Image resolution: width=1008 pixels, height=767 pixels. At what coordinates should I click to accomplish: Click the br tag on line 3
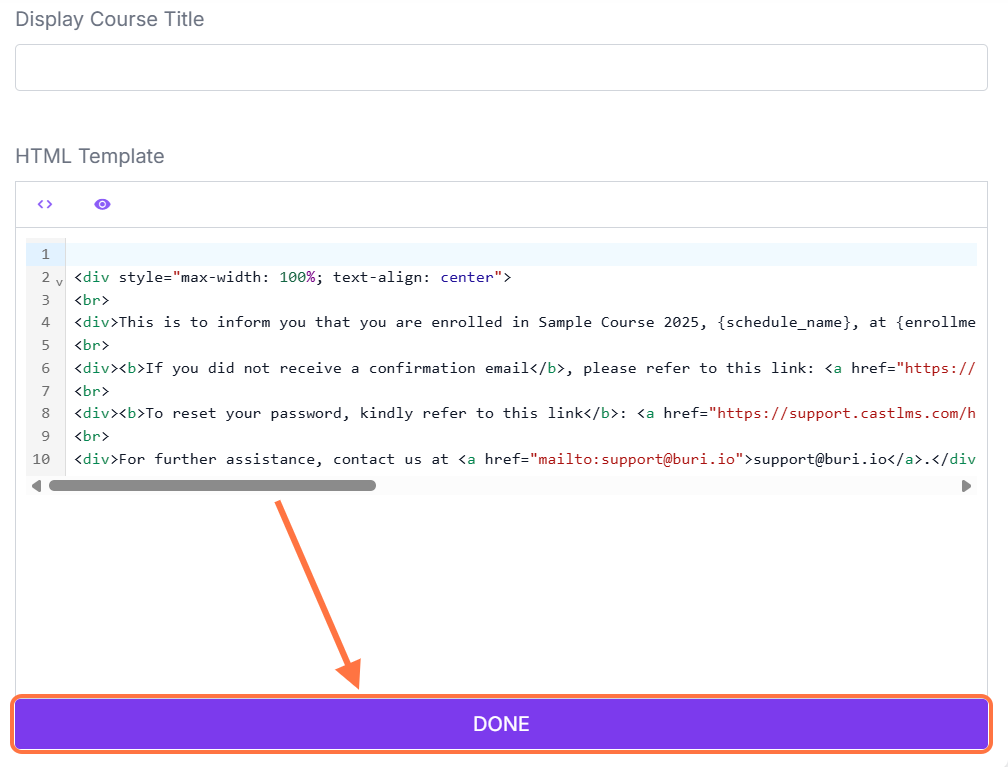(91, 300)
